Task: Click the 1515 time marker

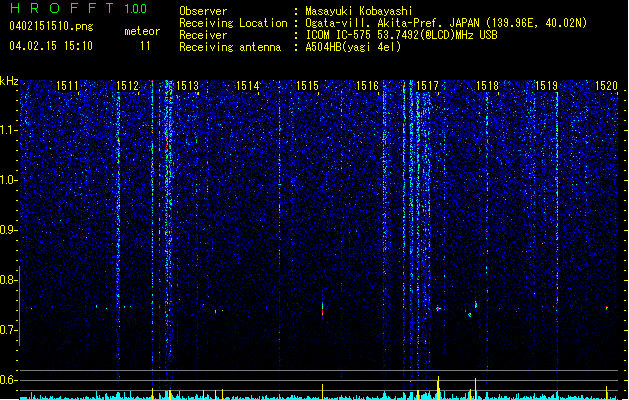Action: coord(307,86)
